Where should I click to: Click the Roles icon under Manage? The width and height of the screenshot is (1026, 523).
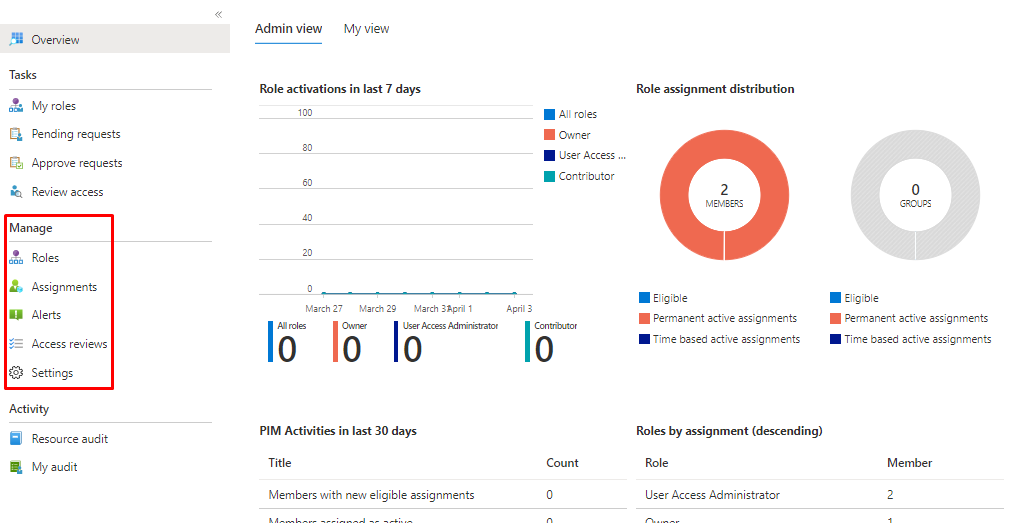point(16,258)
